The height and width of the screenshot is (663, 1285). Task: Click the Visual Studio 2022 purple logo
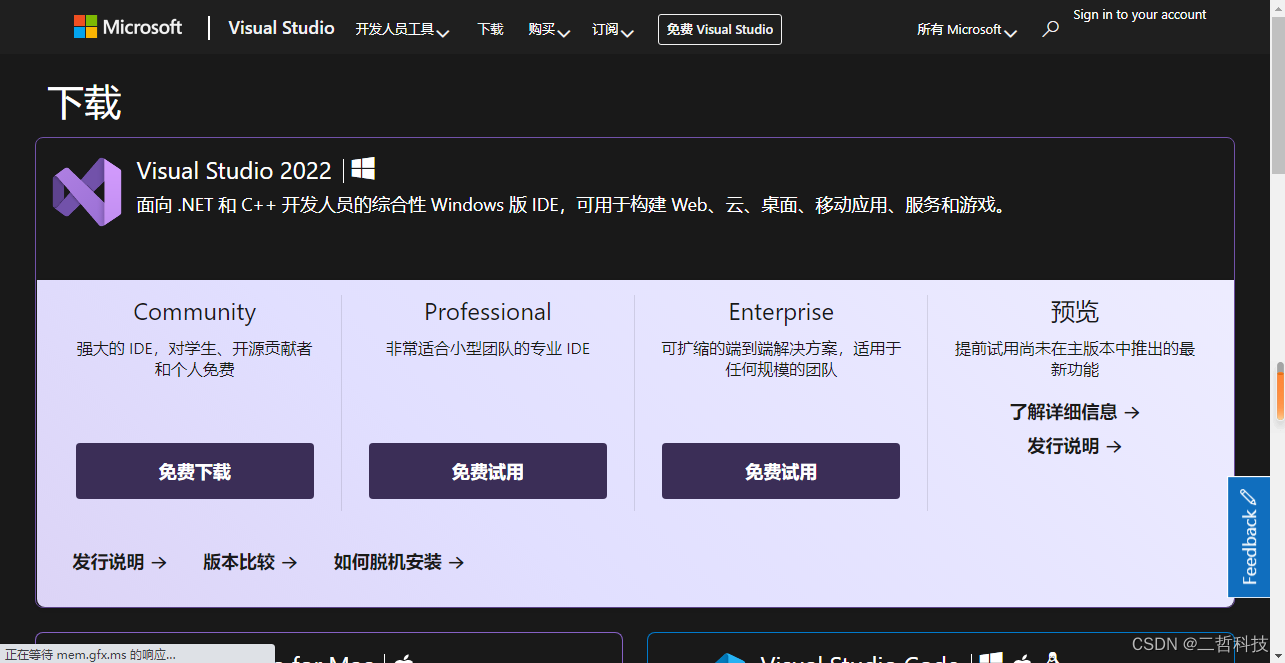point(87,191)
